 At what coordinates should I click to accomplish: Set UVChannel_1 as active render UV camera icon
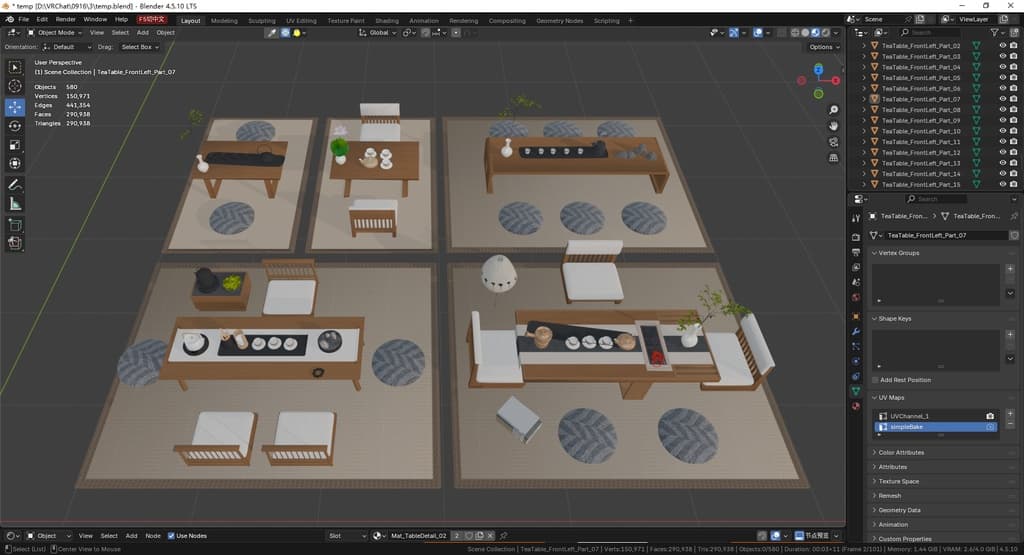click(x=990, y=416)
